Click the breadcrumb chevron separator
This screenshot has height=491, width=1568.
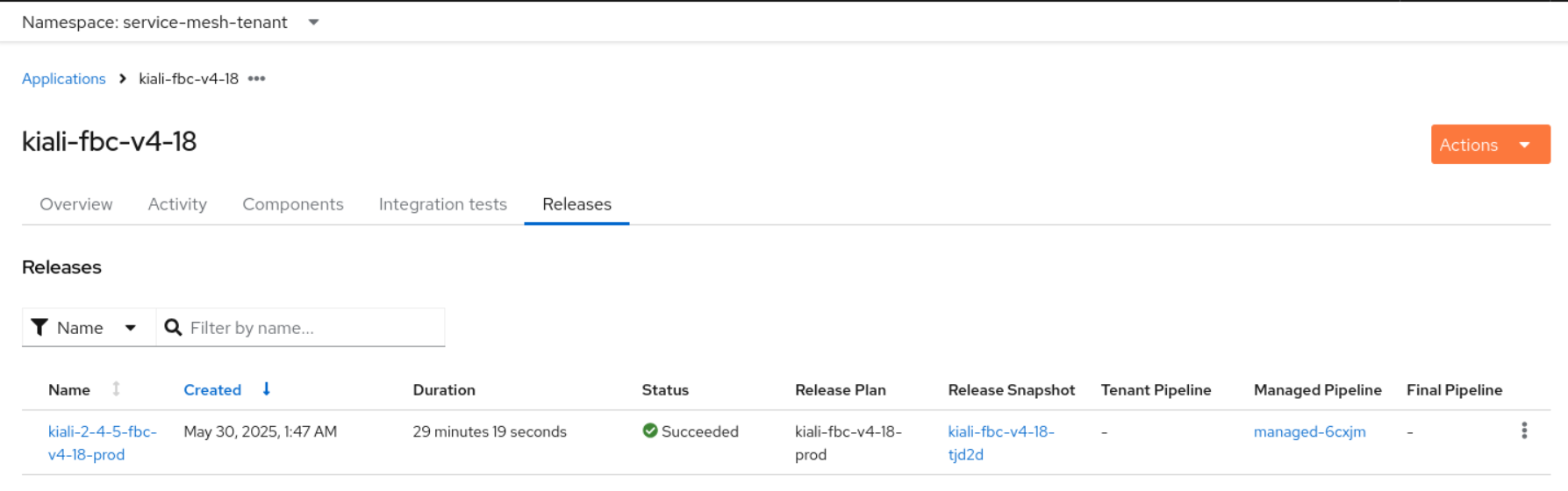[123, 79]
